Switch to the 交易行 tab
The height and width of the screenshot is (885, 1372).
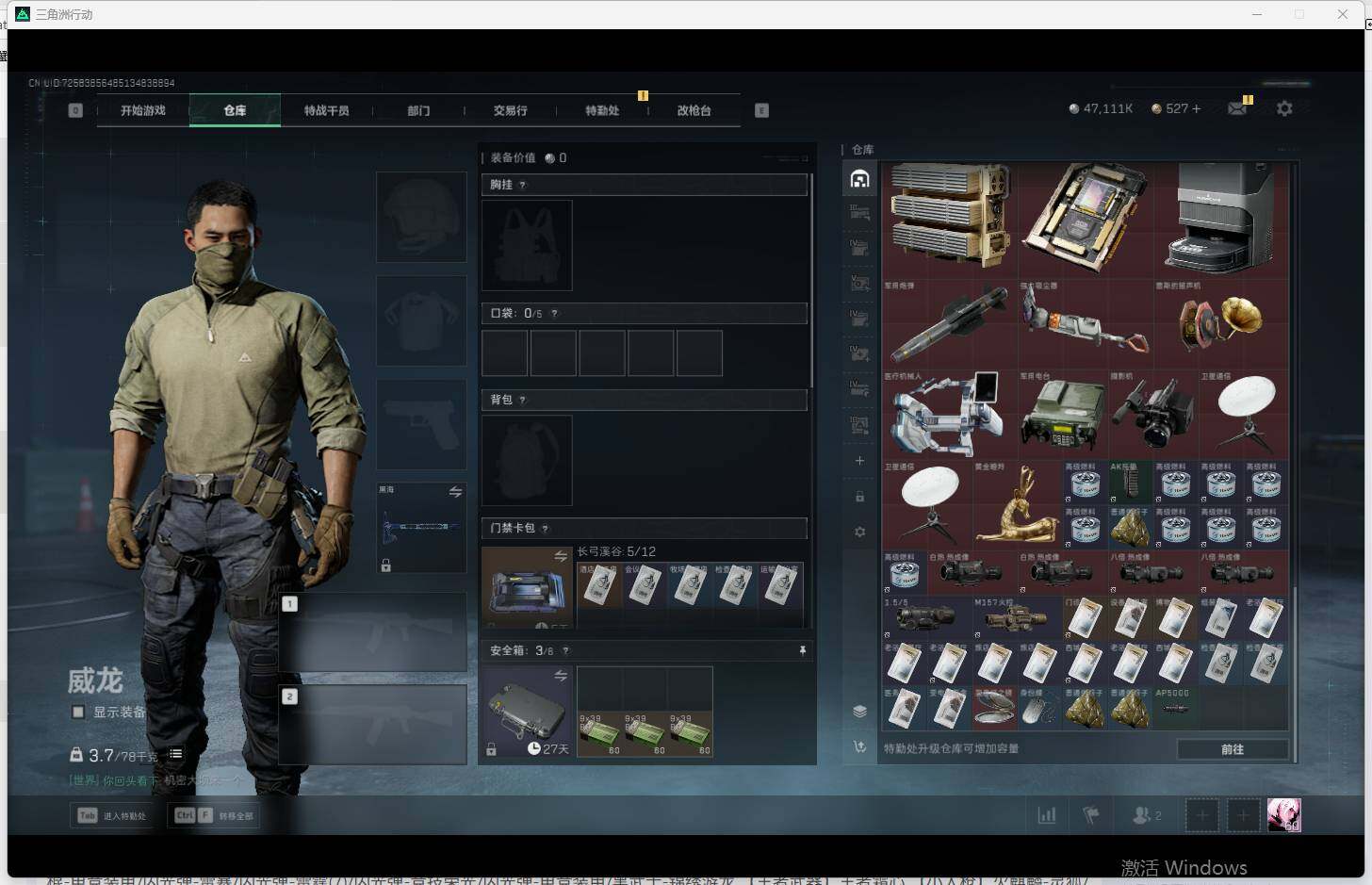(510, 110)
